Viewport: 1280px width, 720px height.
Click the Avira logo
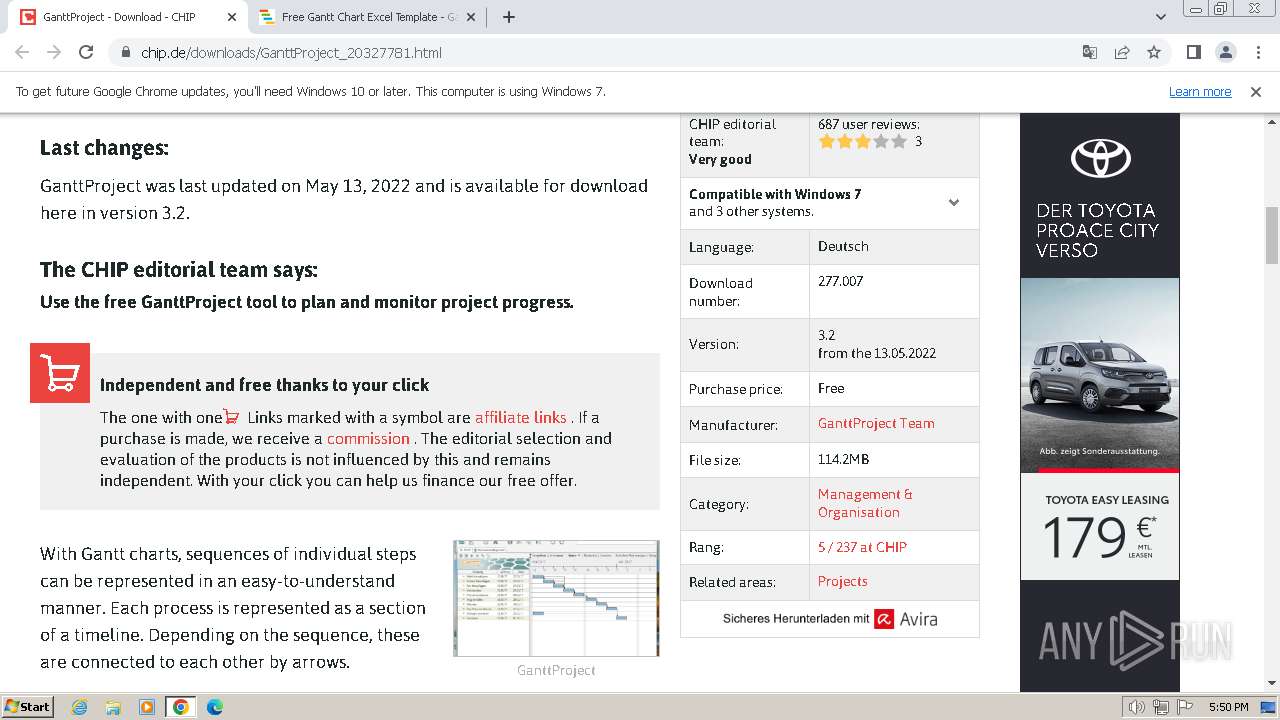(906, 619)
